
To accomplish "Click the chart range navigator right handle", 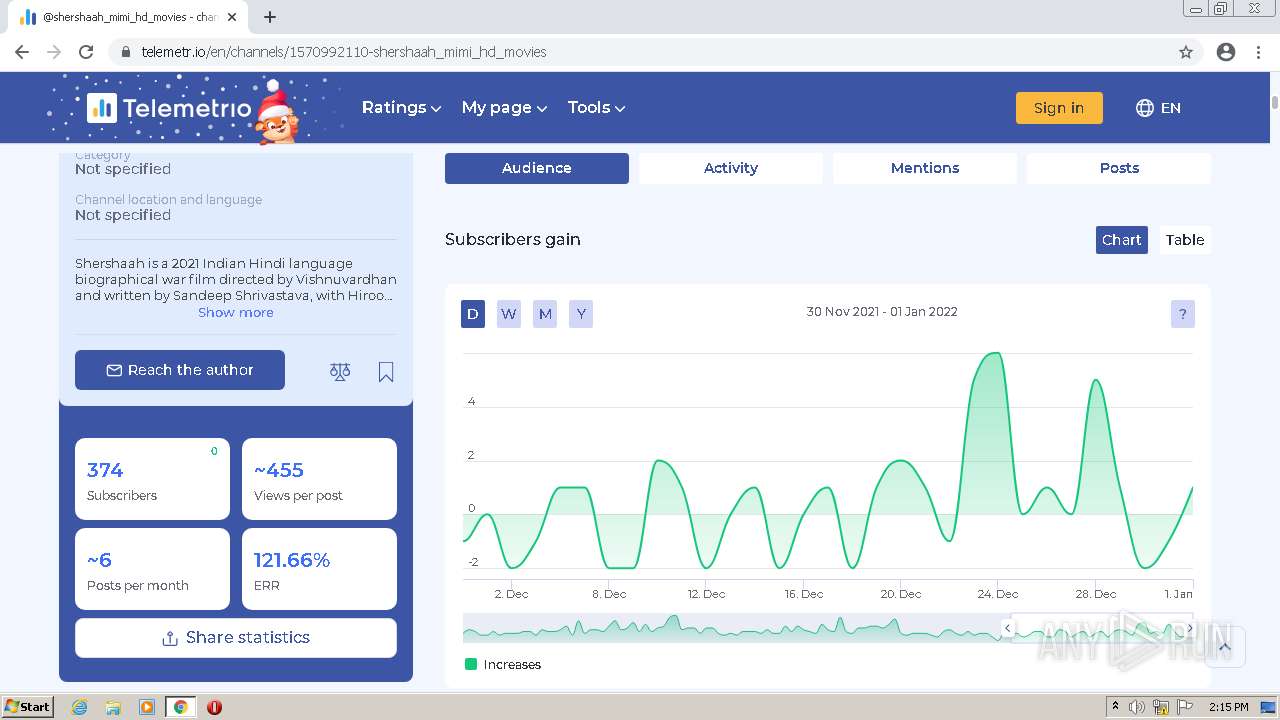I will pos(1190,628).
